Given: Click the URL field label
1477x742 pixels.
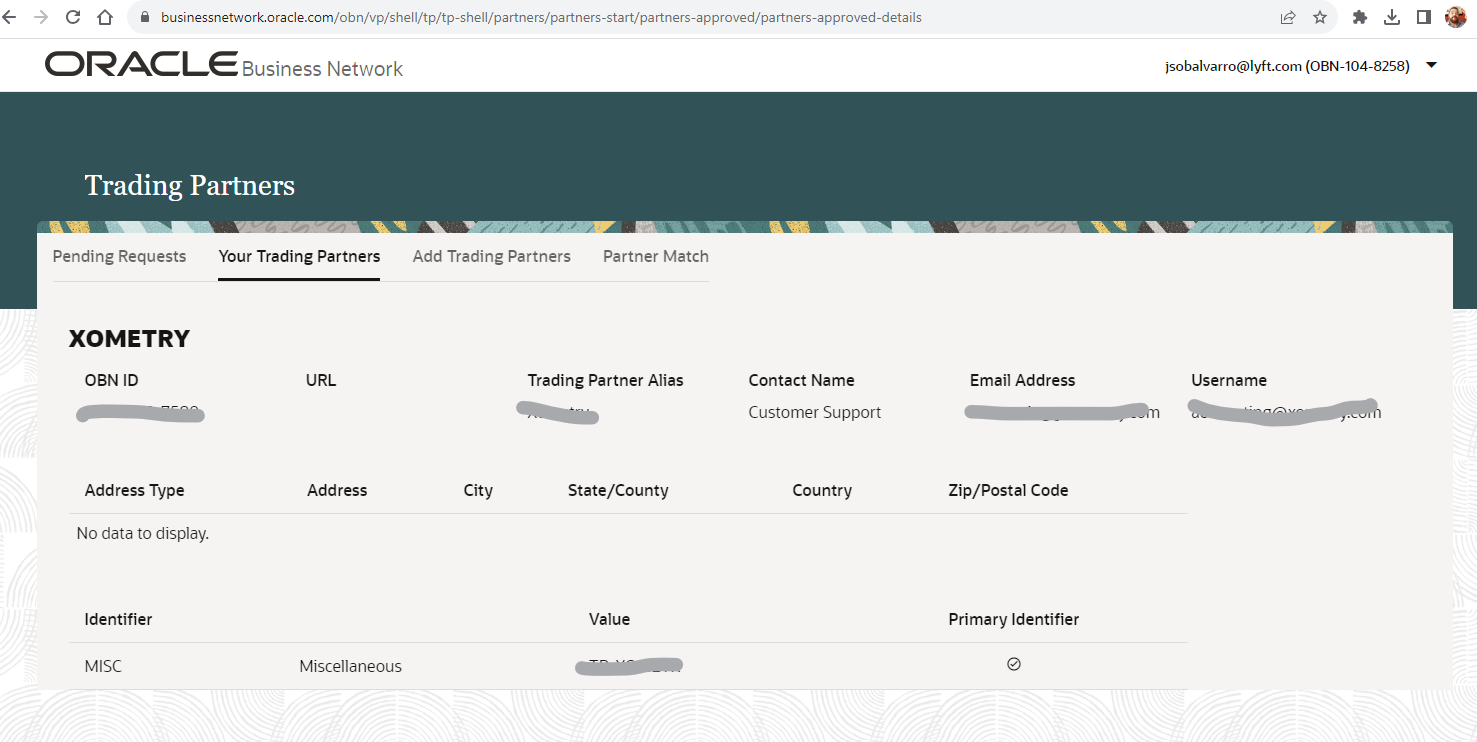Looking at the screenshot, I should coord(321,380).
